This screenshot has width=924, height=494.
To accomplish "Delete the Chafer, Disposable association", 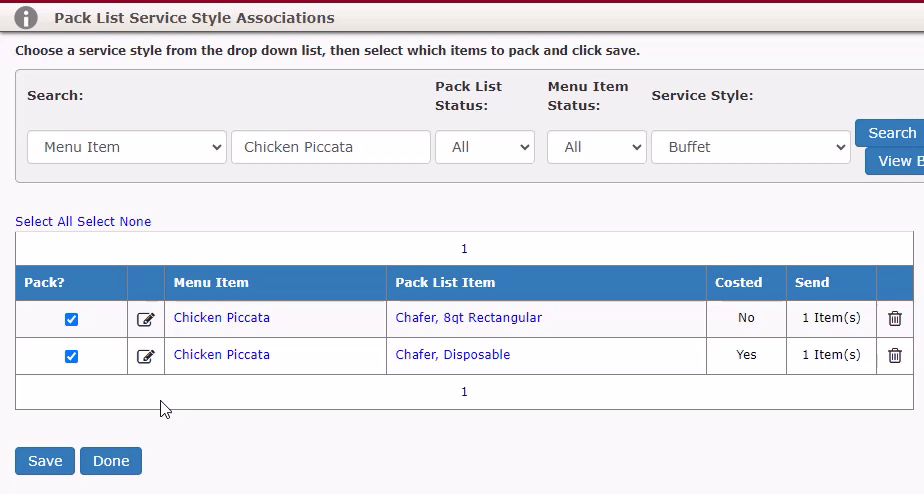I will 895,355.
